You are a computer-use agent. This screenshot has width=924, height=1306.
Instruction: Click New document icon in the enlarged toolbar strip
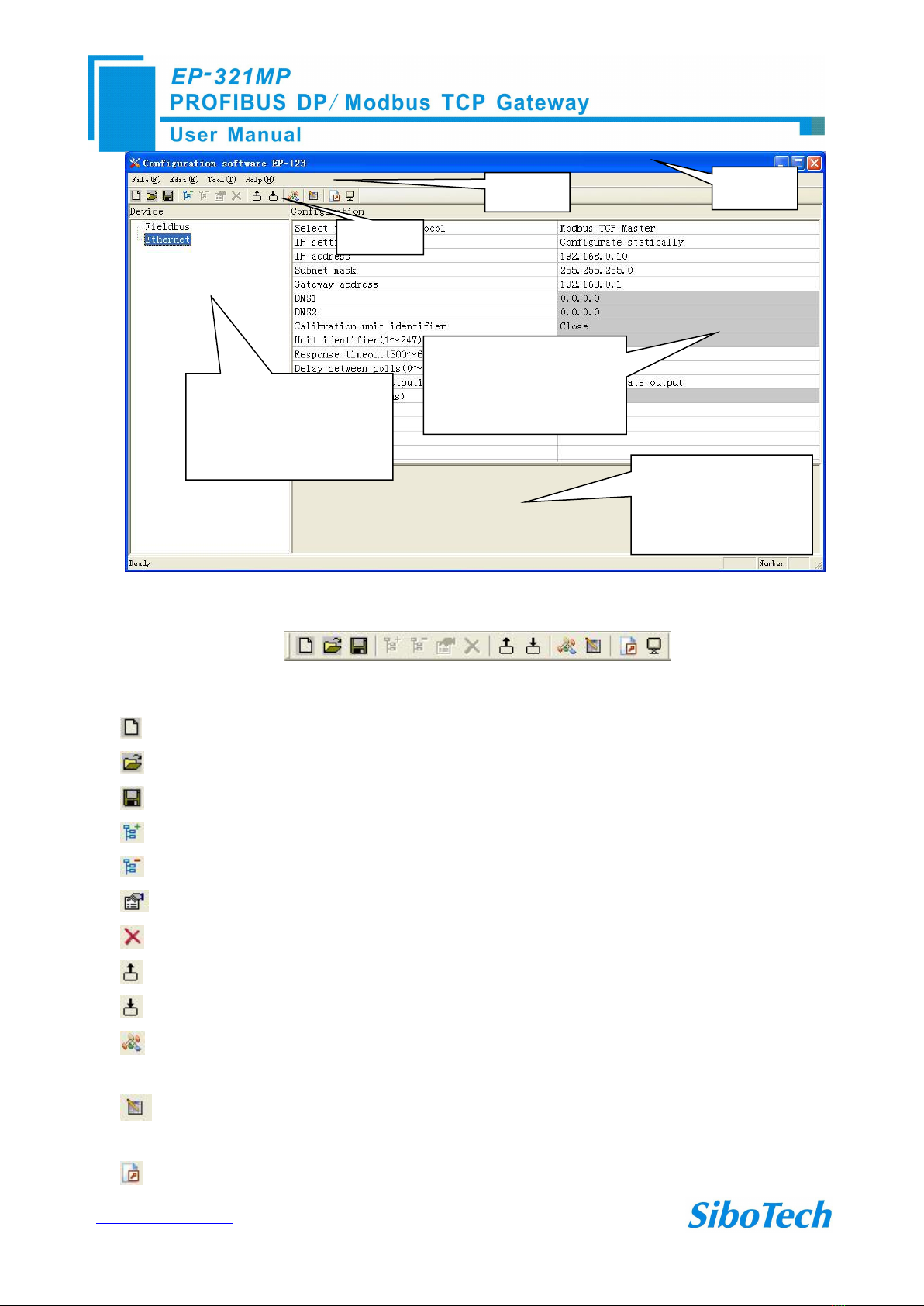(x=305, y=646)
